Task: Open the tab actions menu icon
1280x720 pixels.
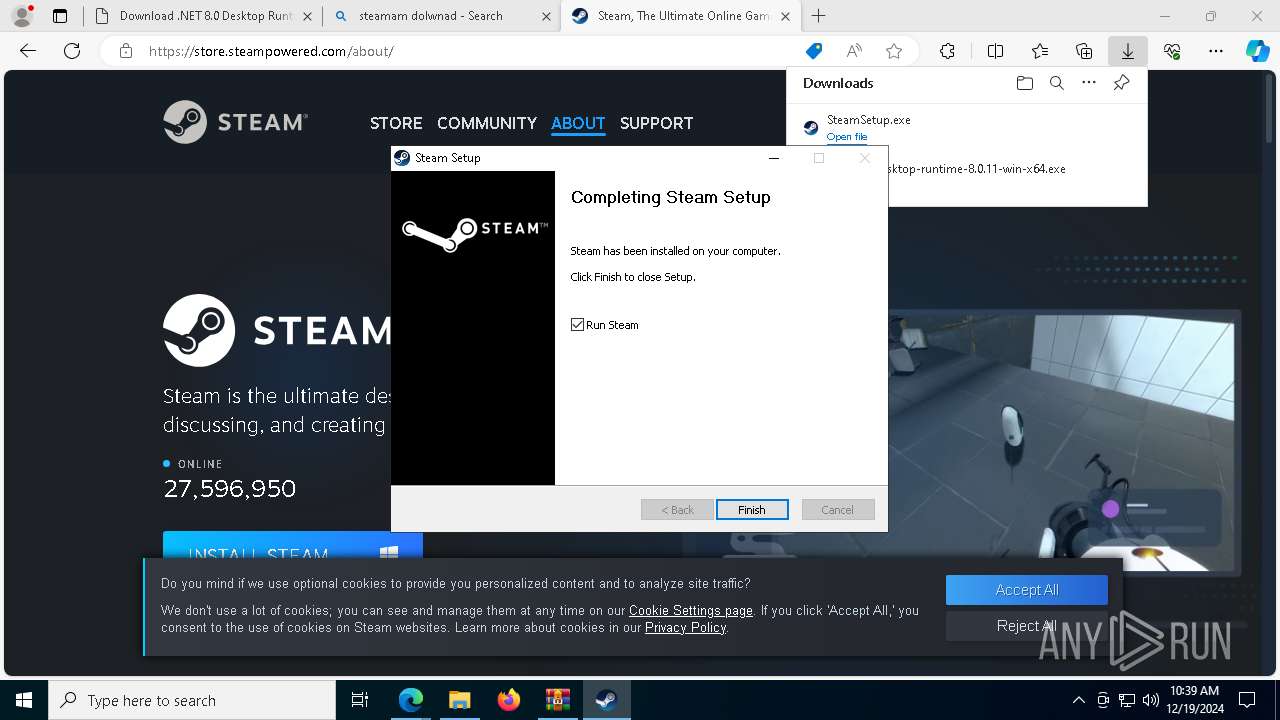Action: click(60, 16)
